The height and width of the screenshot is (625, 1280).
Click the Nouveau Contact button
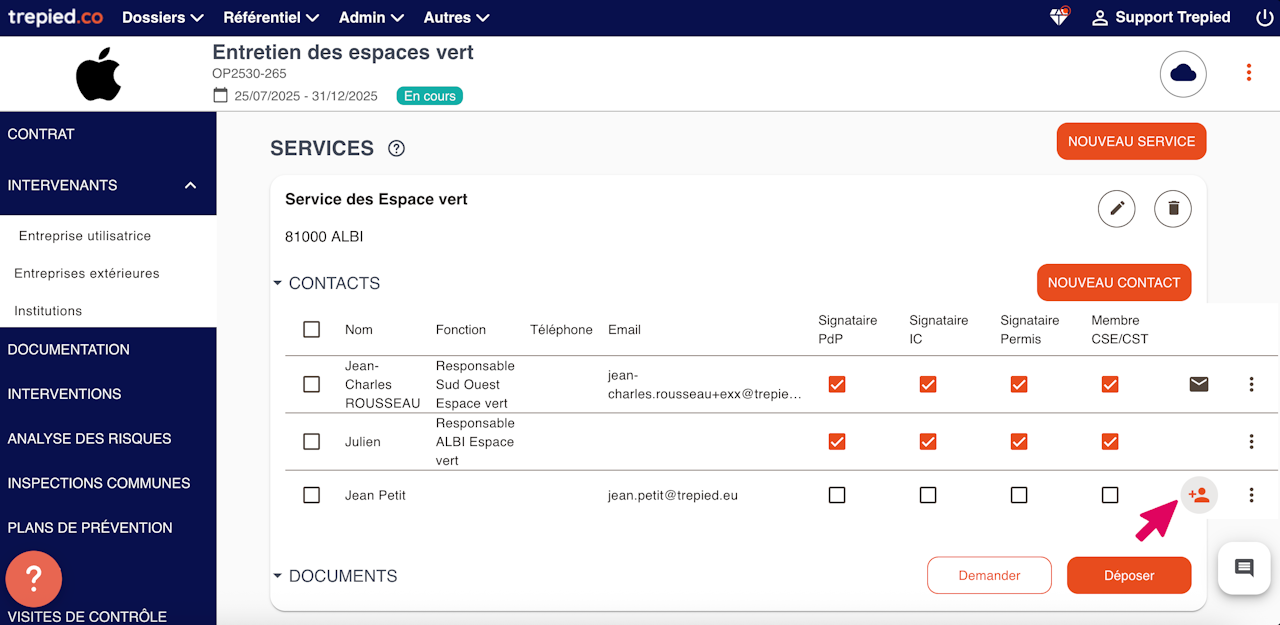1114,283
